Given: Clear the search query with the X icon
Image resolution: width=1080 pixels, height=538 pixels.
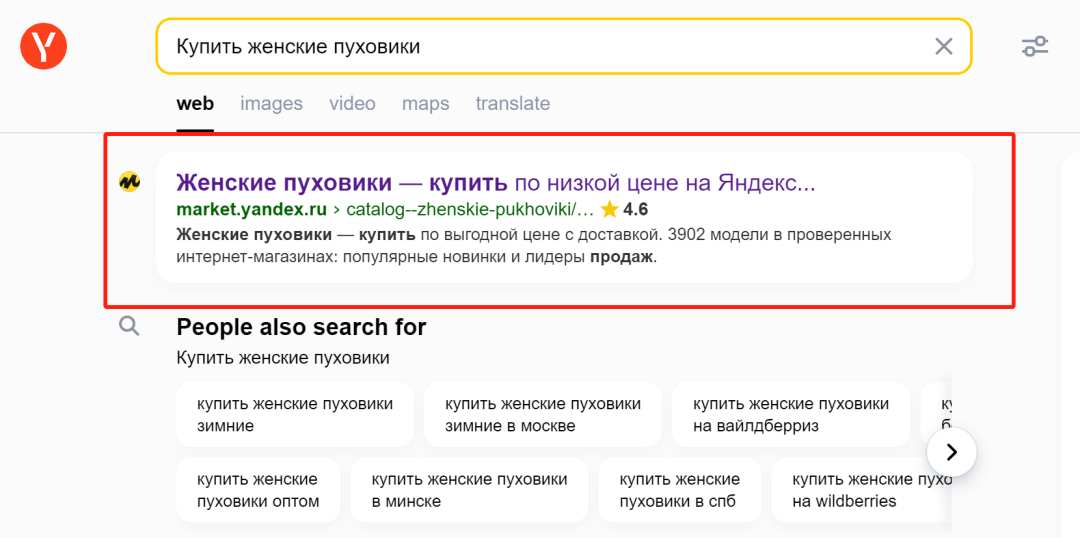Looking at the screenshot, I should pos(943,46).
